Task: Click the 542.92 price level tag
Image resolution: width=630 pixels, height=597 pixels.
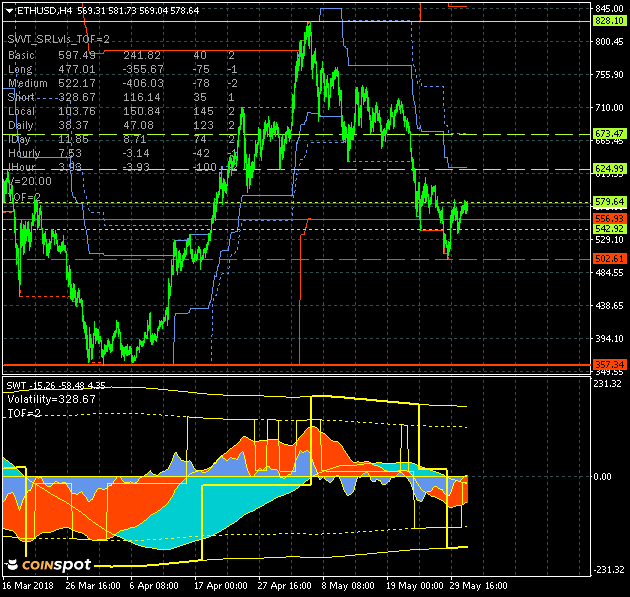Action: pos(609,229)
